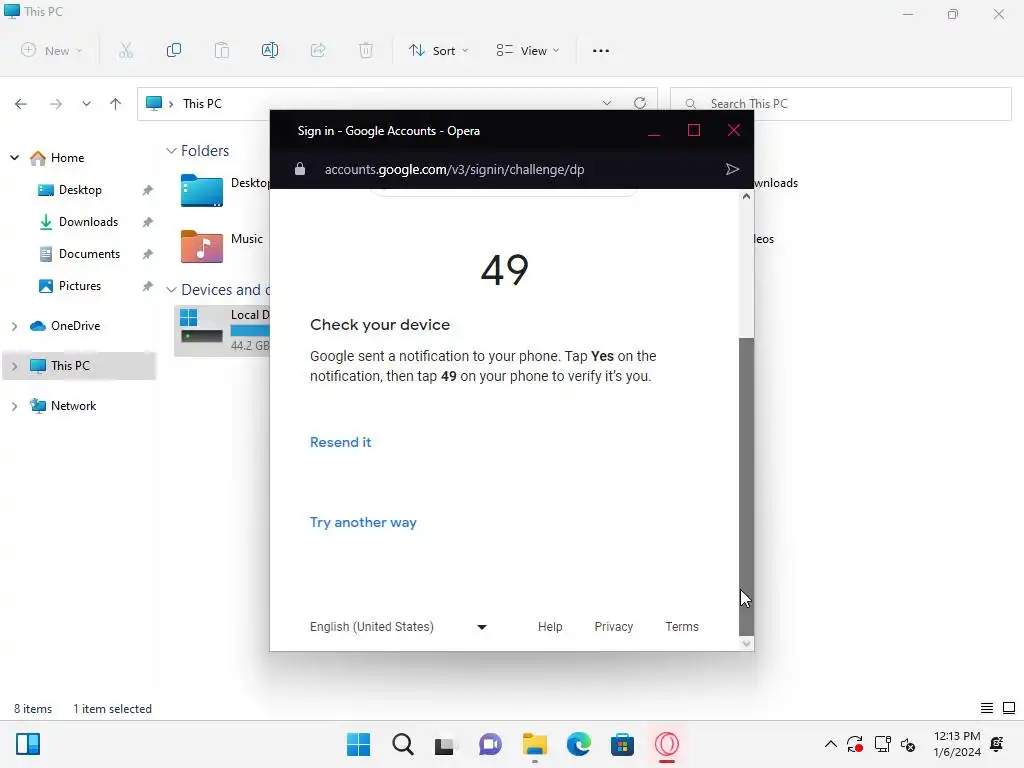Collapse the Home tree node
1024x768 pixels.
point(14,157)
